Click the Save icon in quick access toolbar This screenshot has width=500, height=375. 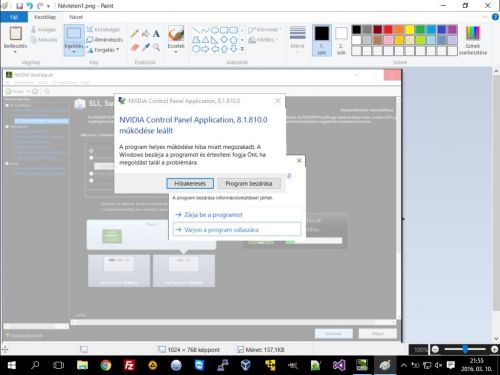[19, 6]
